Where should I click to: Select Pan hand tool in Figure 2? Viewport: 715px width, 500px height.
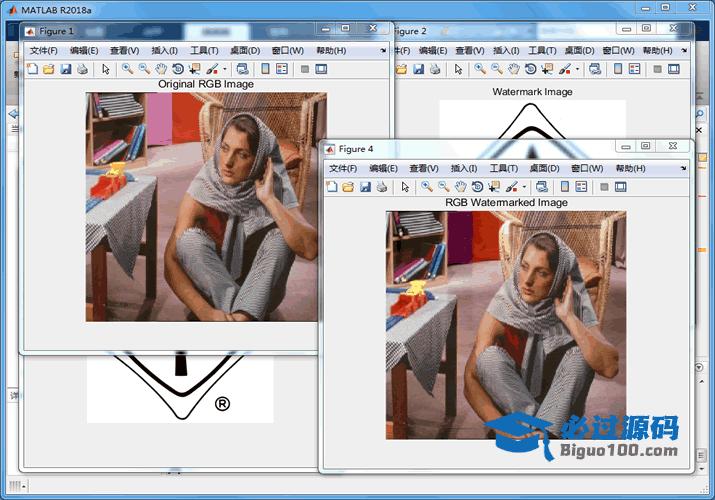click(x=513, y=69)
